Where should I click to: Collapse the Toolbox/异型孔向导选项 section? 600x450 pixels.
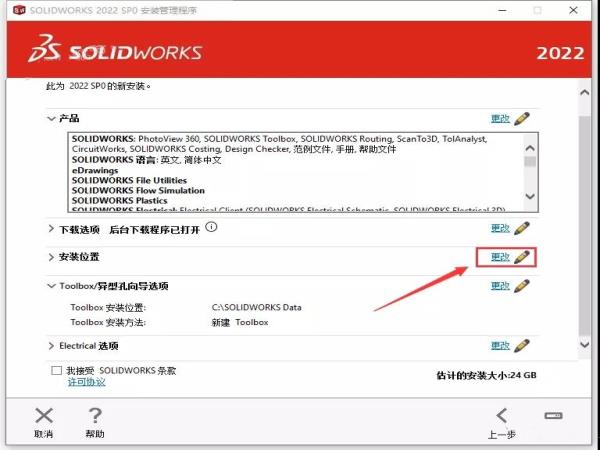point(51,286)
